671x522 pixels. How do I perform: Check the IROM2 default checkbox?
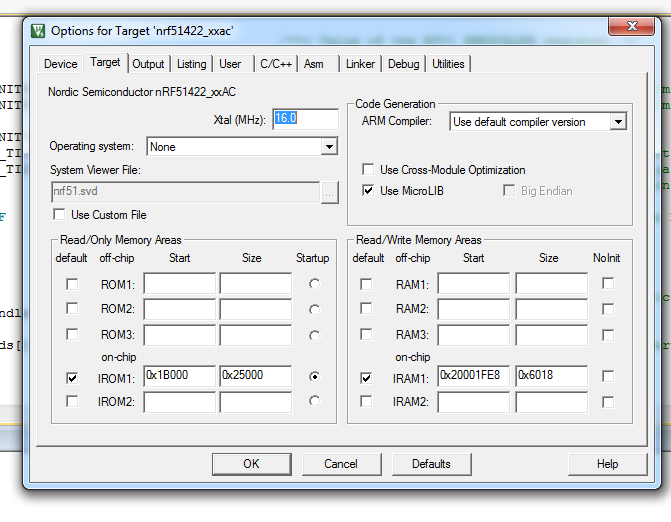pyautogui.click(x=72, y=401)
